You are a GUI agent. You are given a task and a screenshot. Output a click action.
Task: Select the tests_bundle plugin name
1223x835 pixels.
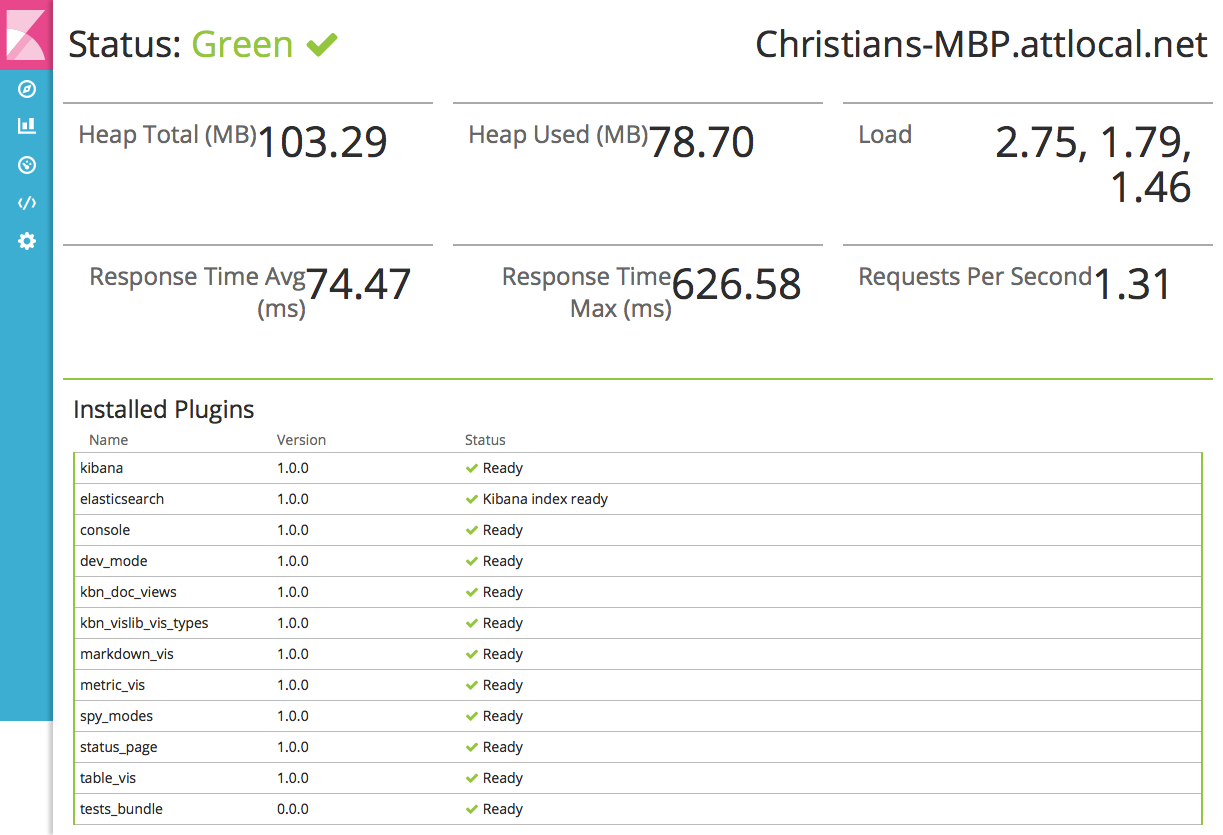click(x=121, y=809)
